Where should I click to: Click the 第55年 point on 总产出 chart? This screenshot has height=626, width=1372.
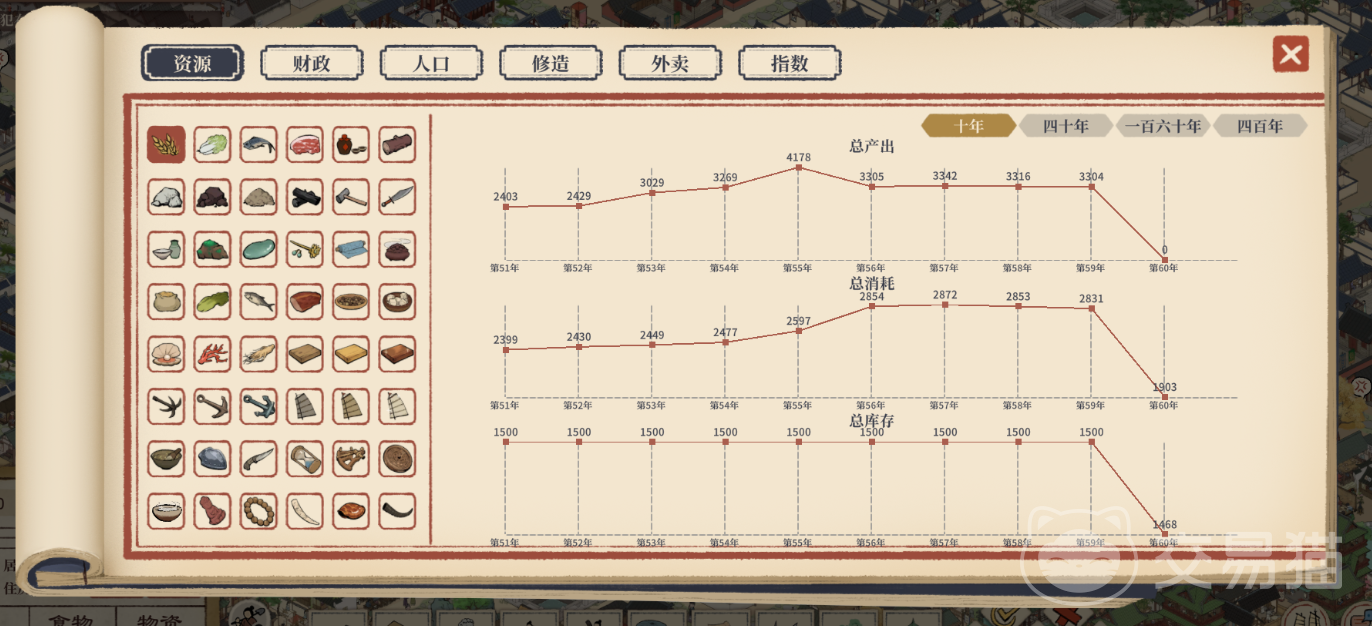[x=798, y=168]
